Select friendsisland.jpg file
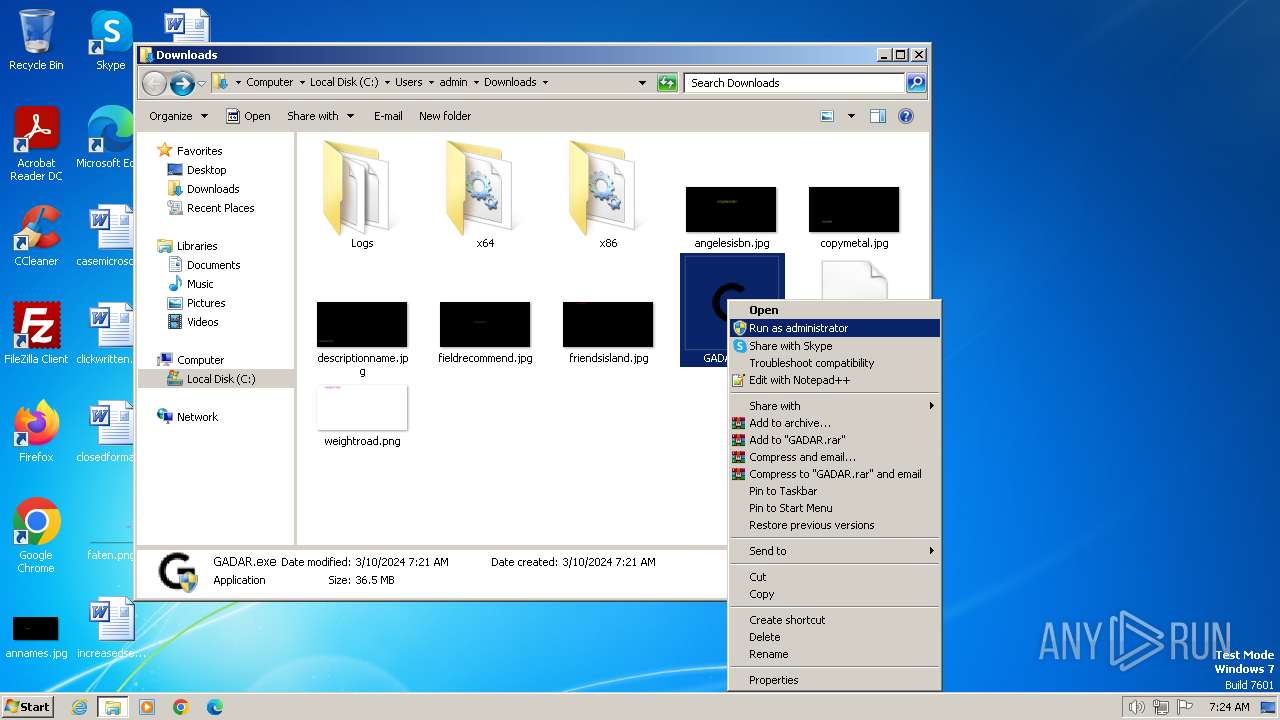1280x720 pixels. 608,332
